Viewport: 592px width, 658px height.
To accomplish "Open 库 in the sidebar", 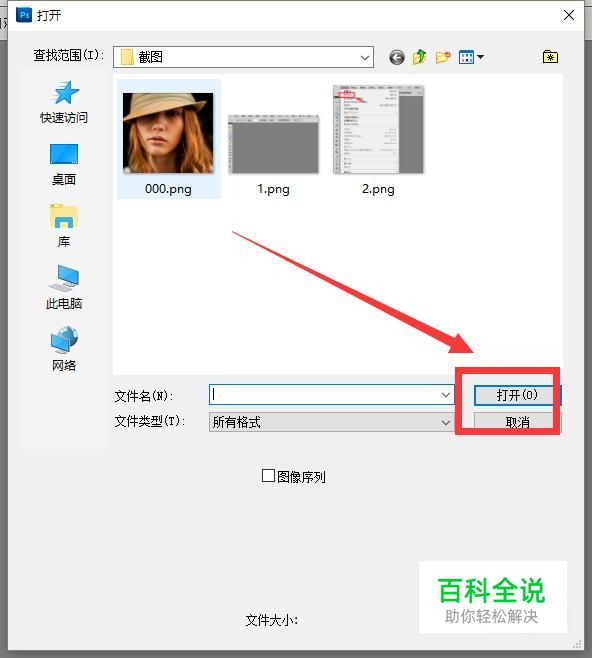I will pyautogui.click(x=64, y=226).
